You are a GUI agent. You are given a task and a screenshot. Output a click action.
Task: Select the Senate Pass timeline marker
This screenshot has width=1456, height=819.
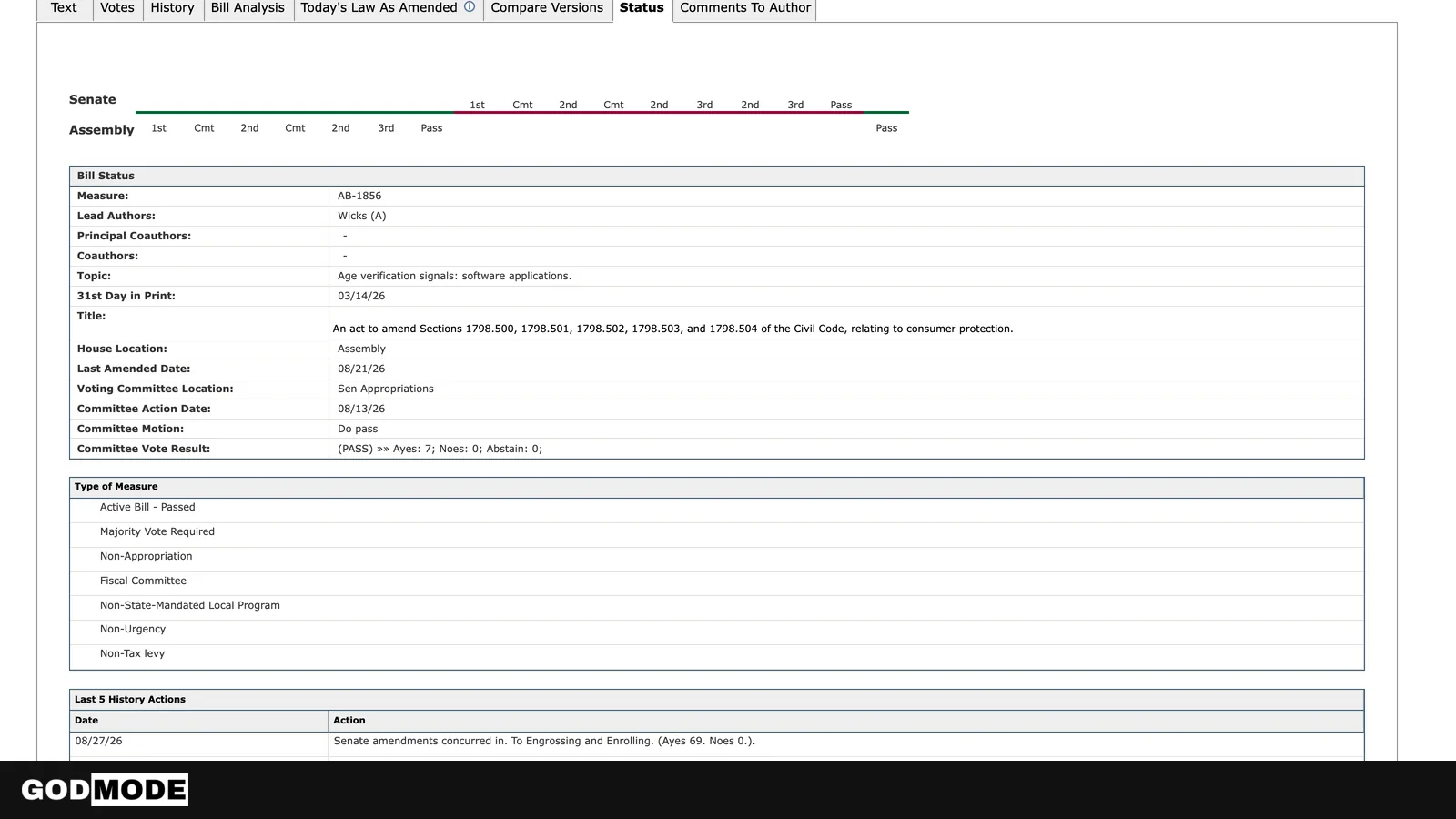(841, 106)
